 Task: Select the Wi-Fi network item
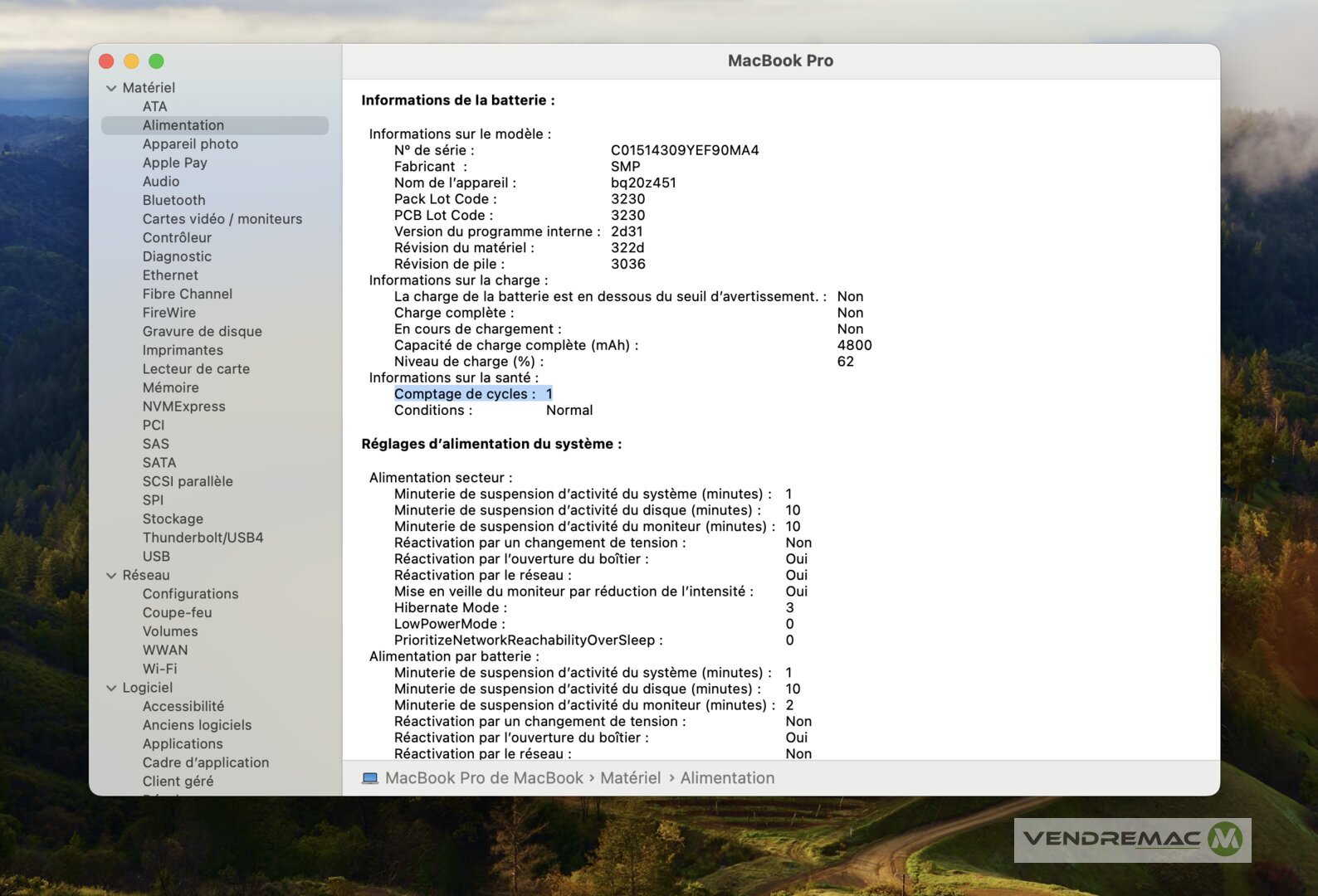159,669
